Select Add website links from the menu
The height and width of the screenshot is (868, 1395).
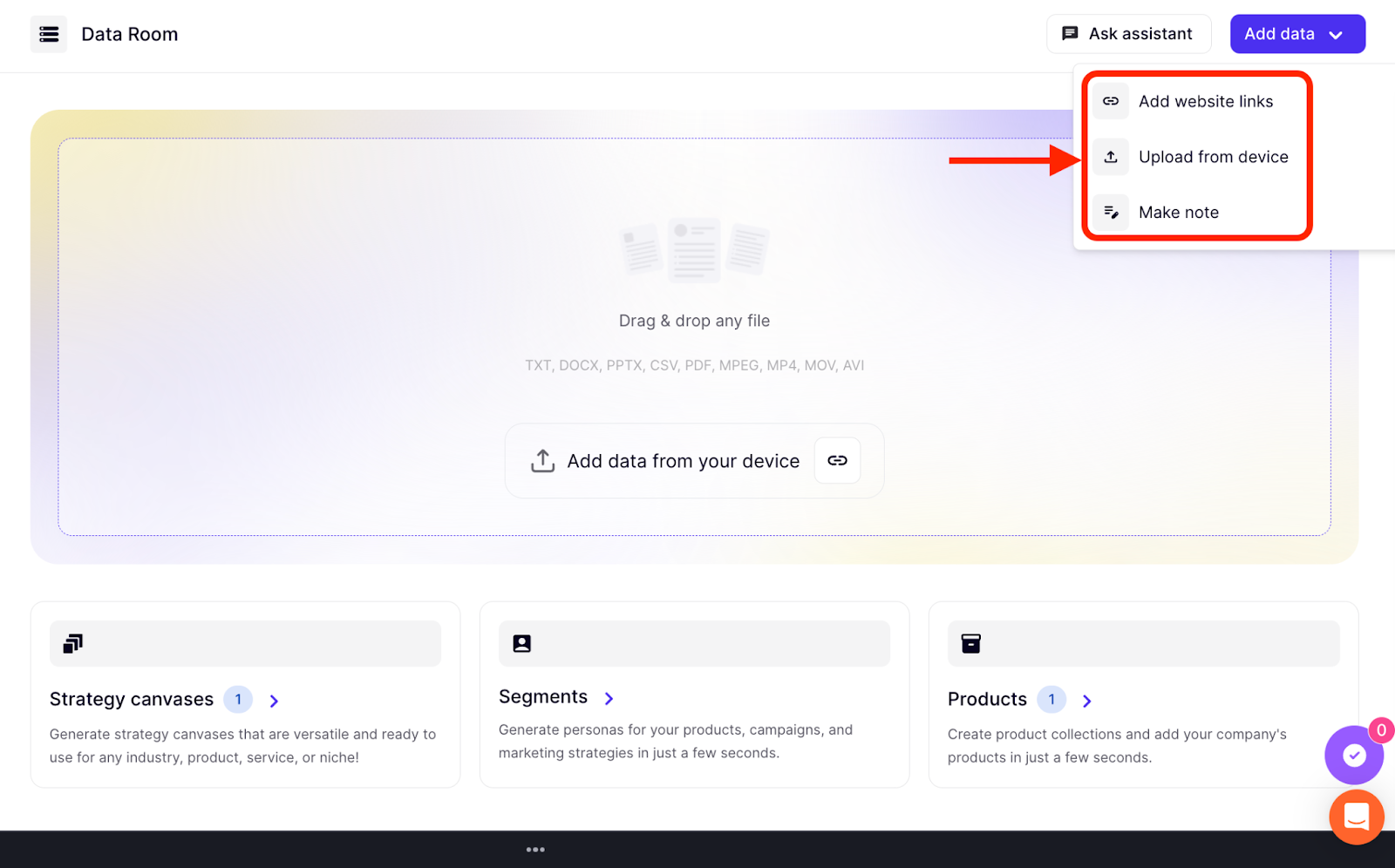[1205, 102]
